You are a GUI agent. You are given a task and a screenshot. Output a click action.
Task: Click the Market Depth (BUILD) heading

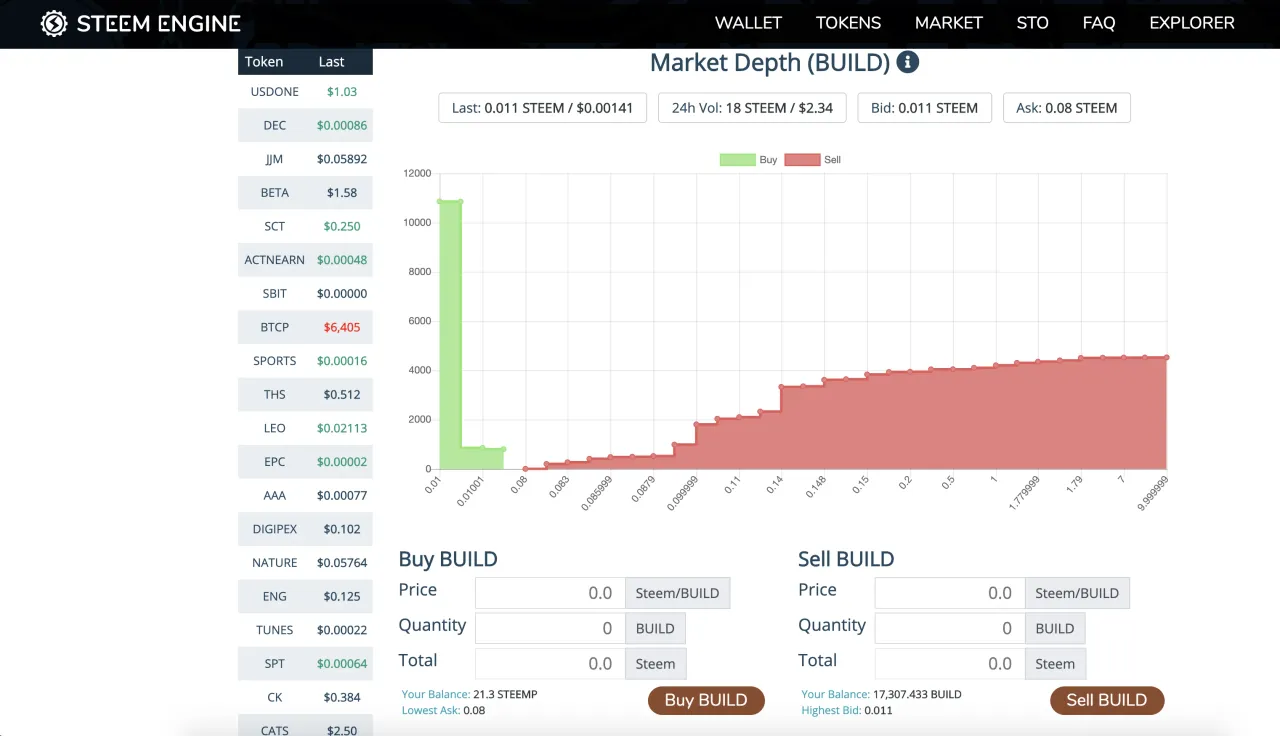770,62
